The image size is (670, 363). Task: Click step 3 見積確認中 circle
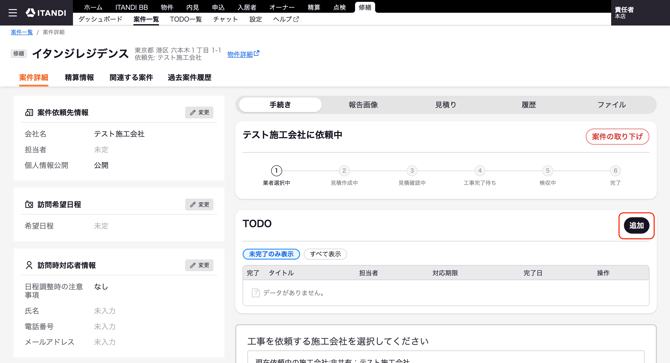coord(412,171)
